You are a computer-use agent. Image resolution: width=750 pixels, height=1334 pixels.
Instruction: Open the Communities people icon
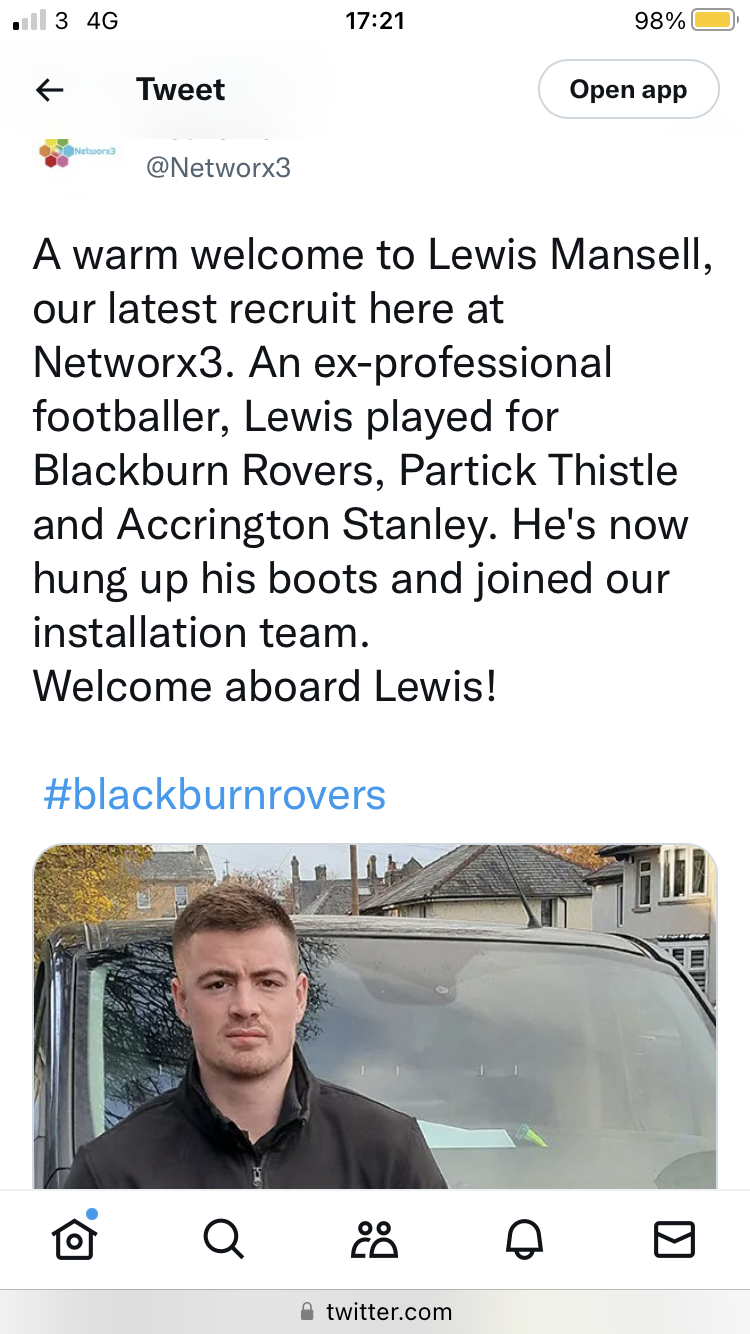tap(374, 1240)
